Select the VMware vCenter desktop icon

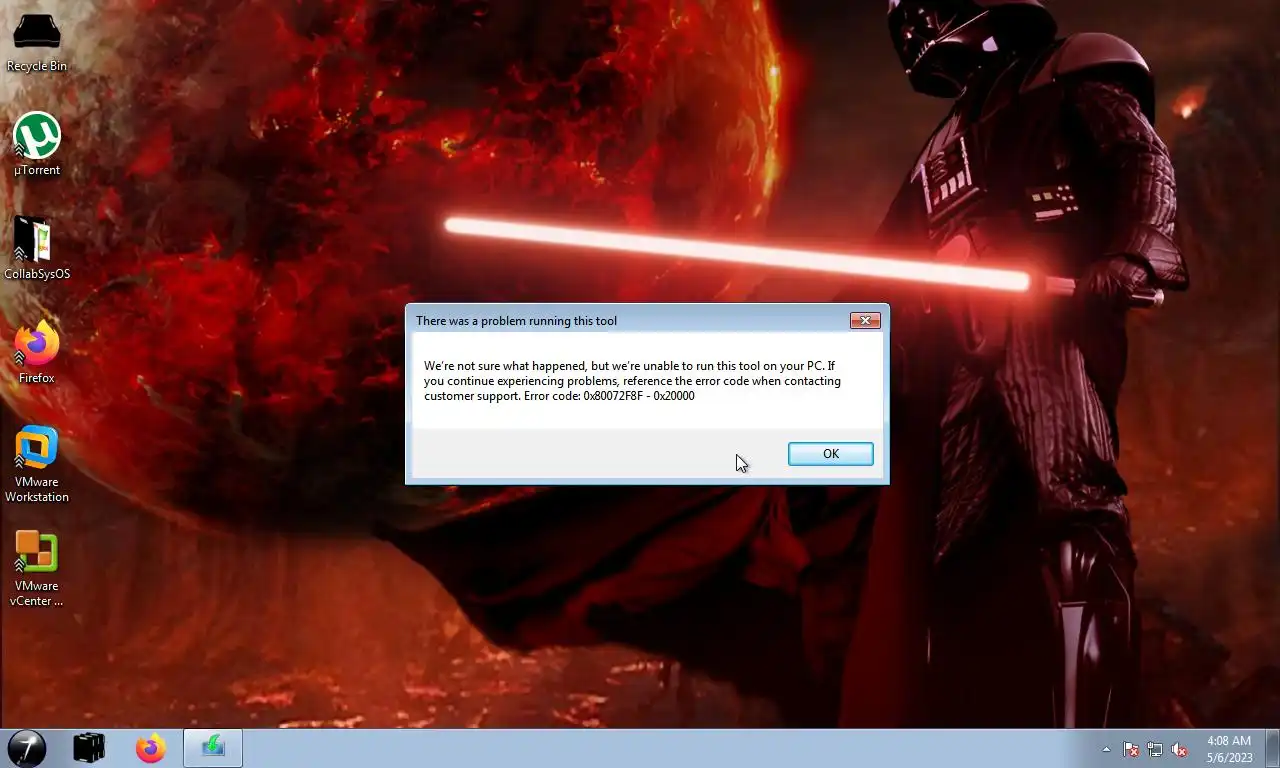pos(37,568)
